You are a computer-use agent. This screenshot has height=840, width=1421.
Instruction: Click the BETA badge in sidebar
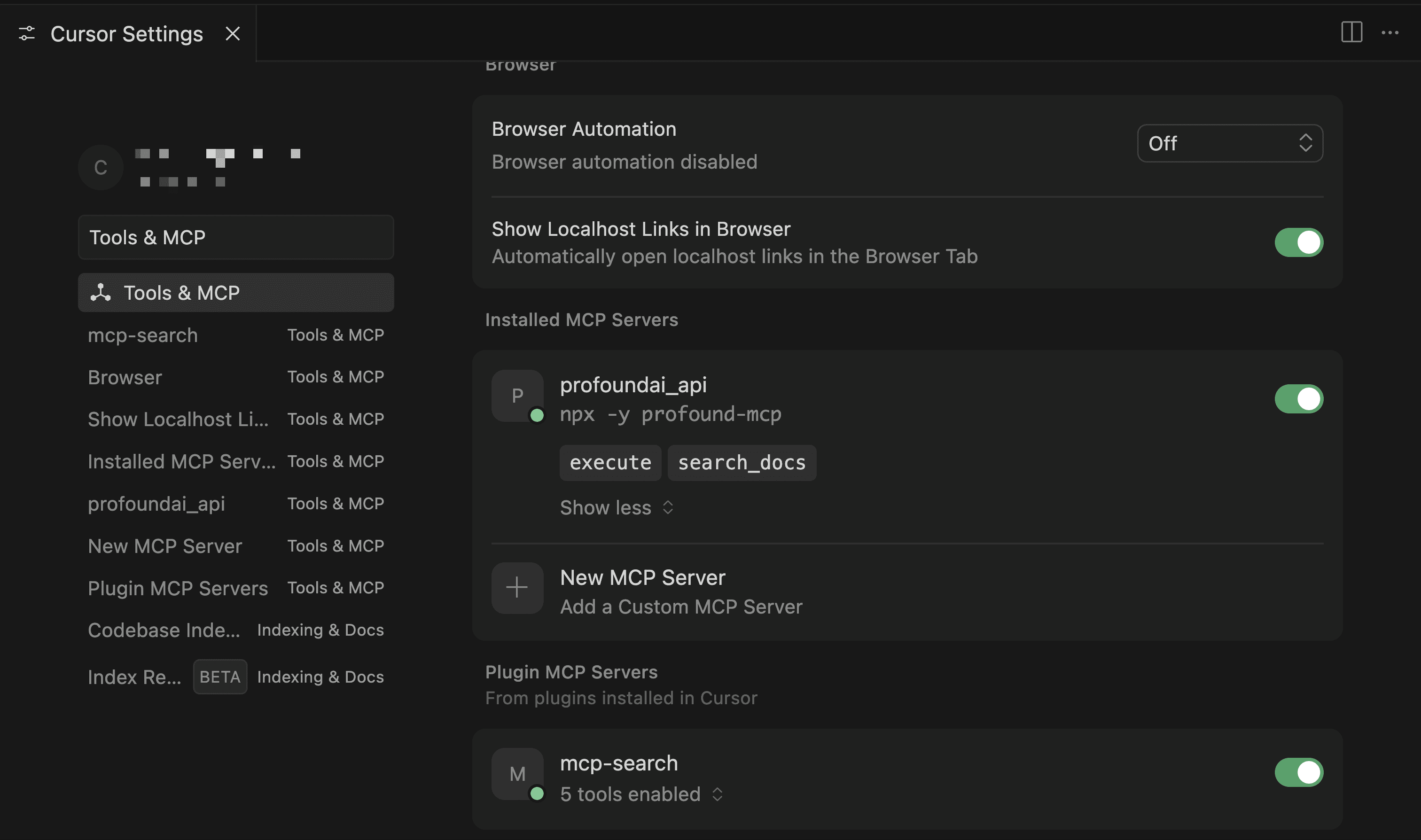[219, 677]
